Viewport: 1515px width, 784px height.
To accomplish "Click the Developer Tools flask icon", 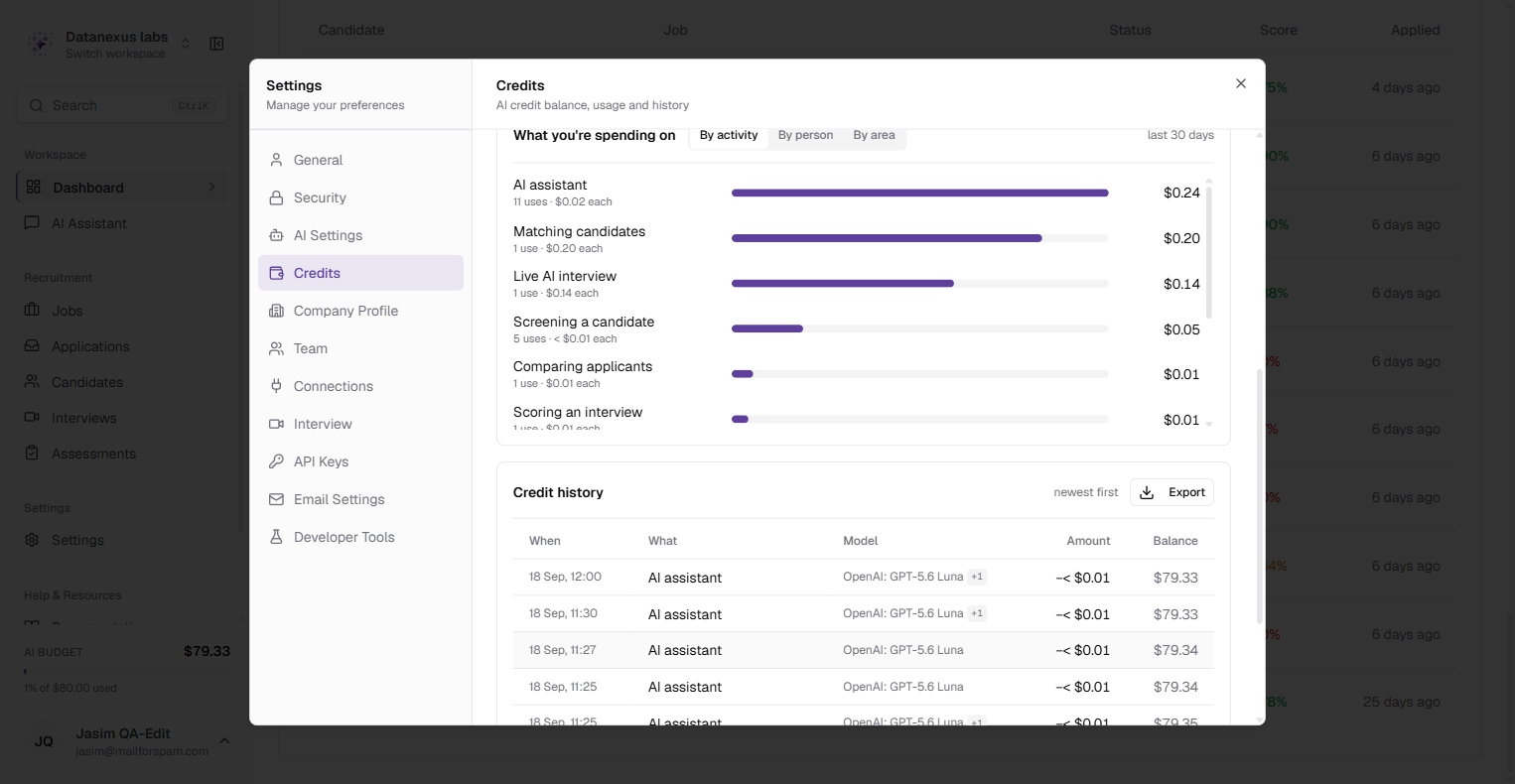I will click(276, 537).
